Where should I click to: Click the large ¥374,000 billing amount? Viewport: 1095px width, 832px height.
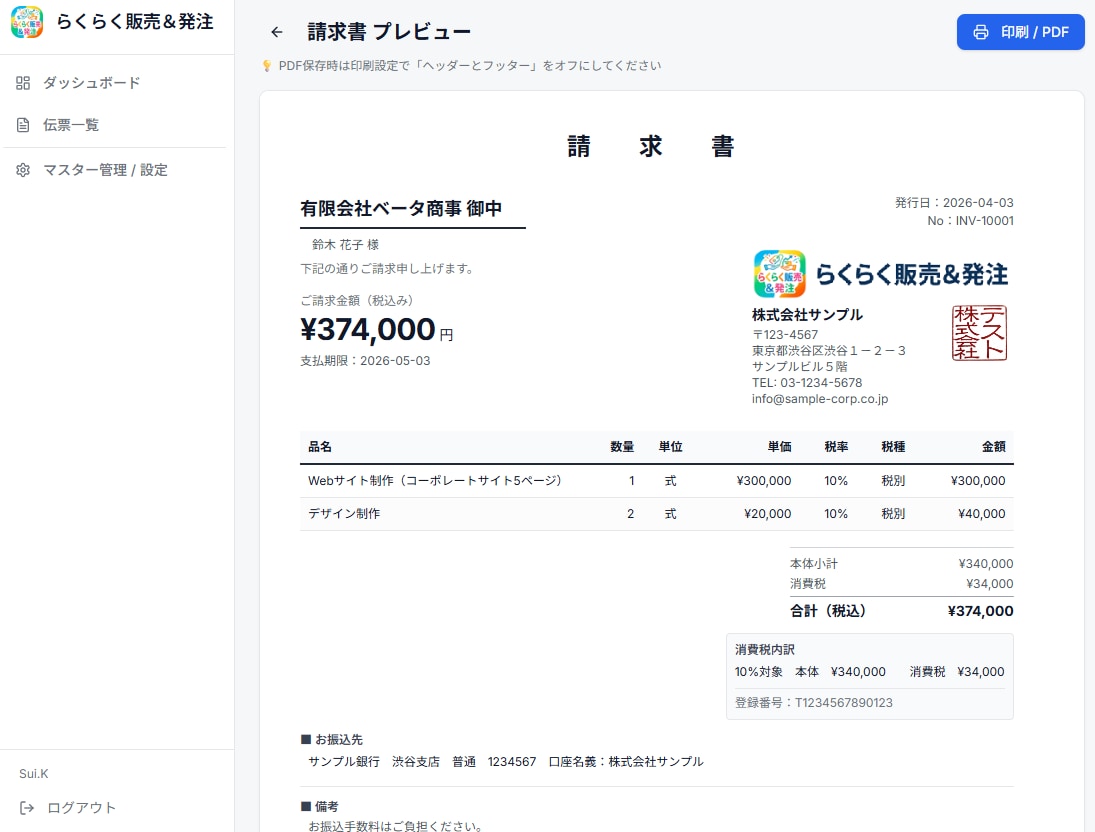[x=368, y=329]
